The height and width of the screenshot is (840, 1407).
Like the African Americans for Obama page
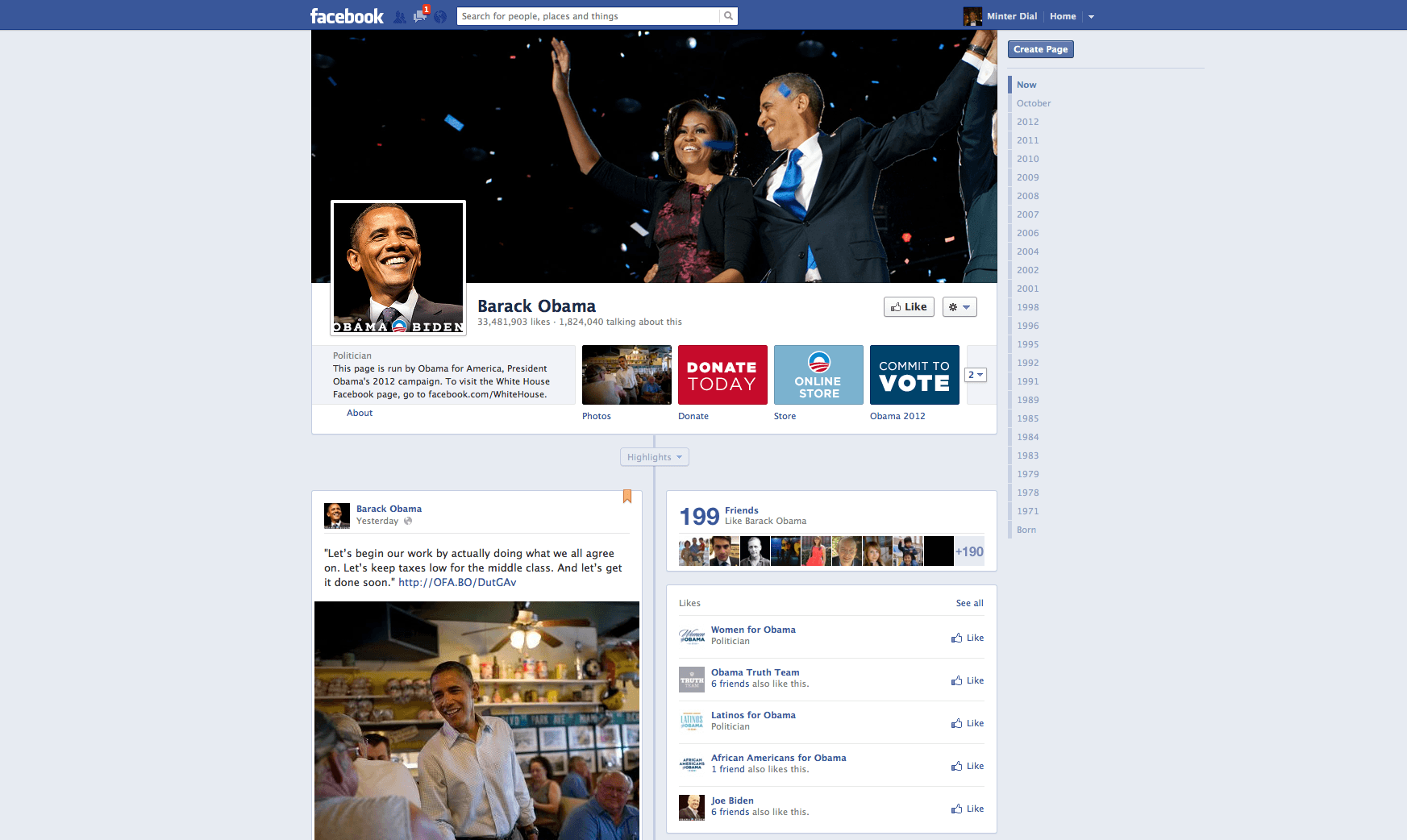pyautogui.click(x=968, y=766)
